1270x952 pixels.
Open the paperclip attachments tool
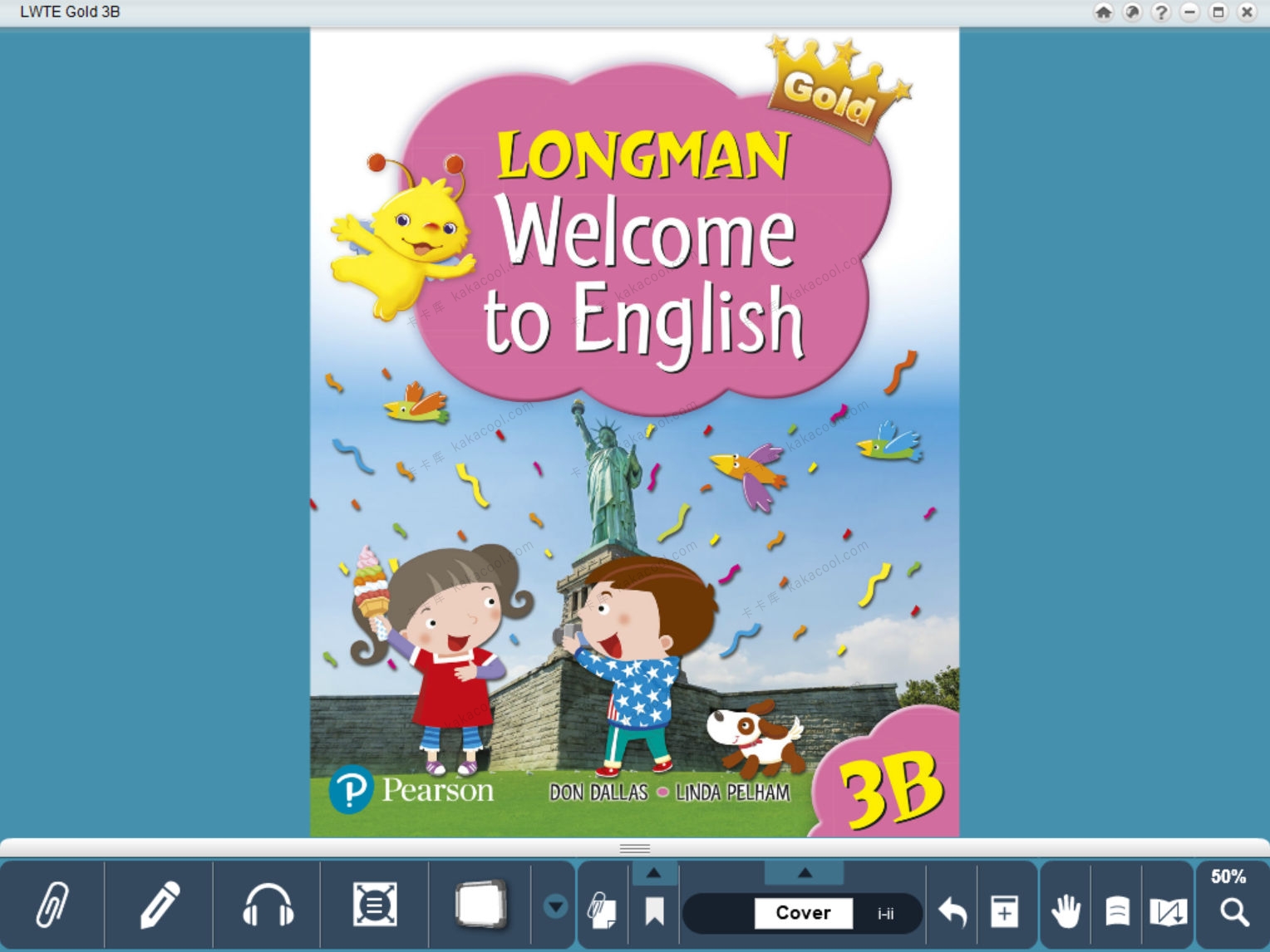52,905
